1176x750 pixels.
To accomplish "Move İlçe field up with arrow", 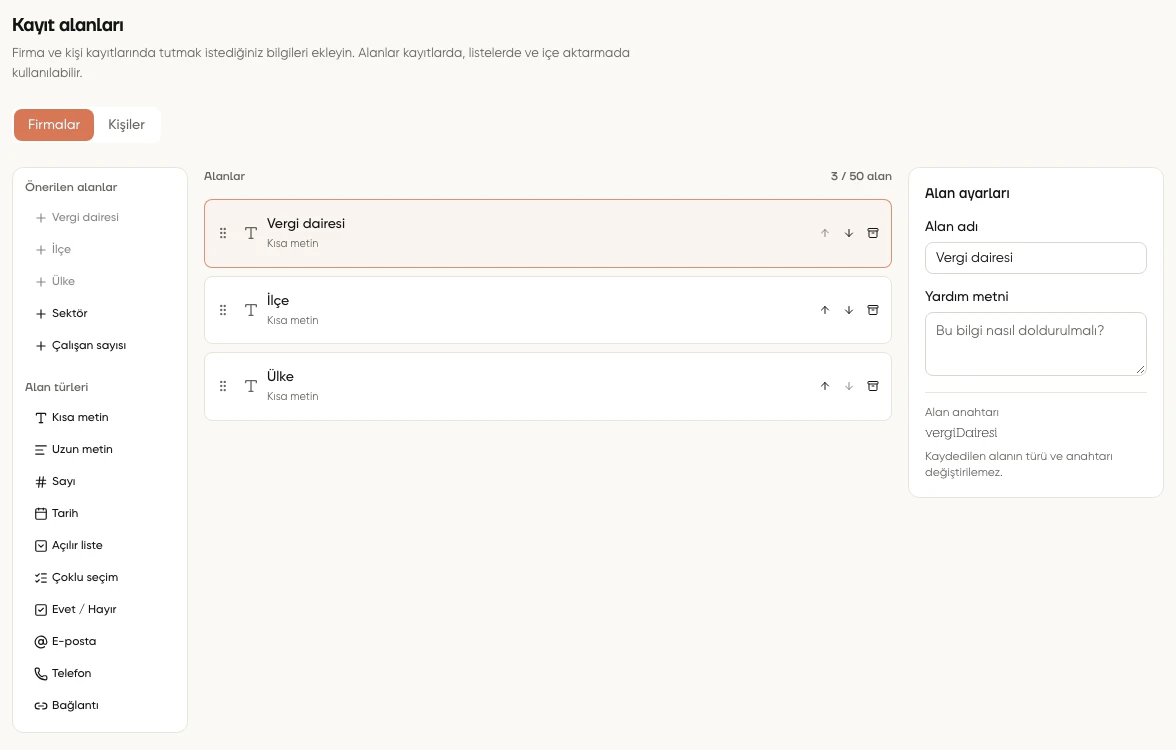I will point(824,310).
